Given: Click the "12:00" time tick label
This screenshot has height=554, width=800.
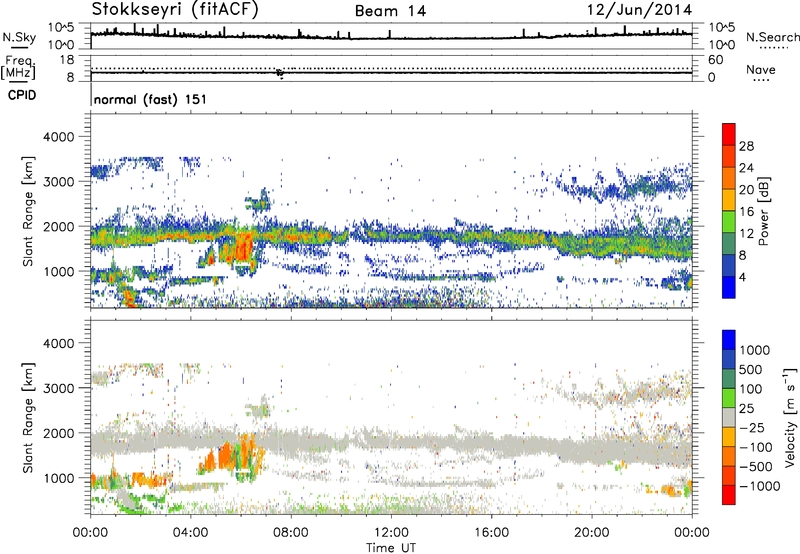Looking at the screenshot, I should click(391, 533).
